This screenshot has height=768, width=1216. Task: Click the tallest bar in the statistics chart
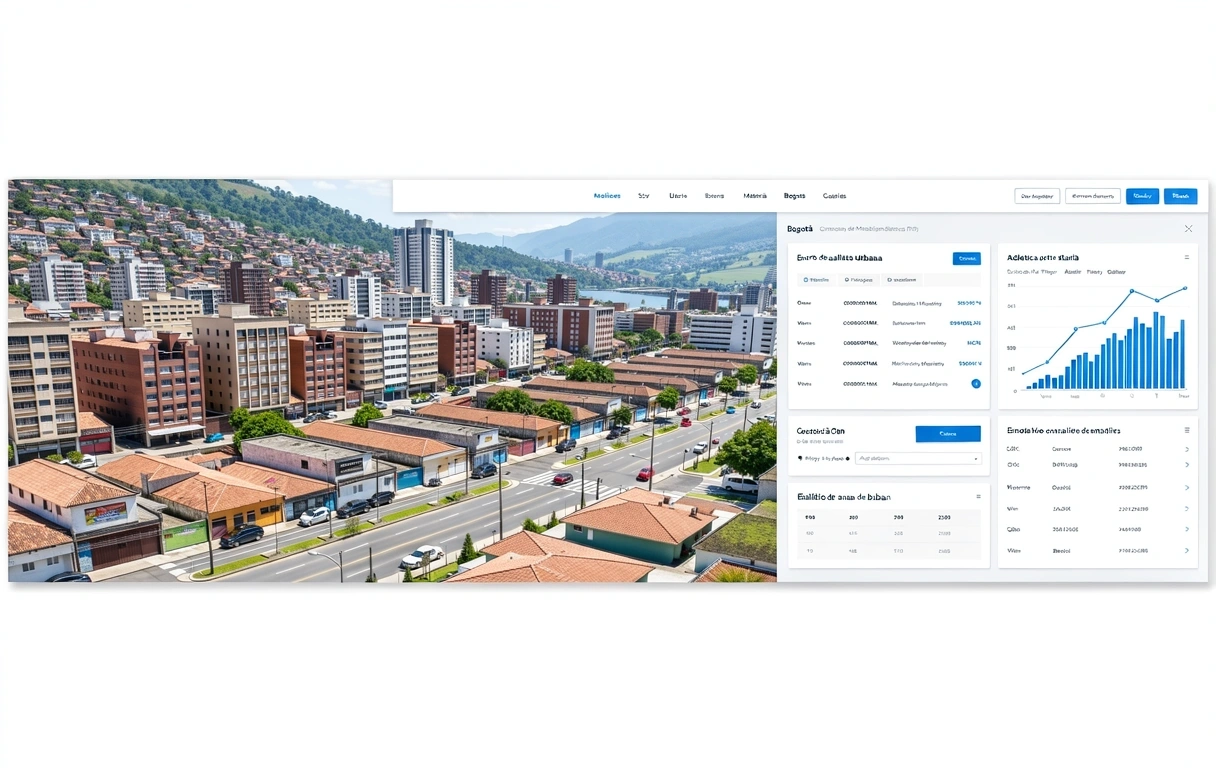coord(1156,350)
